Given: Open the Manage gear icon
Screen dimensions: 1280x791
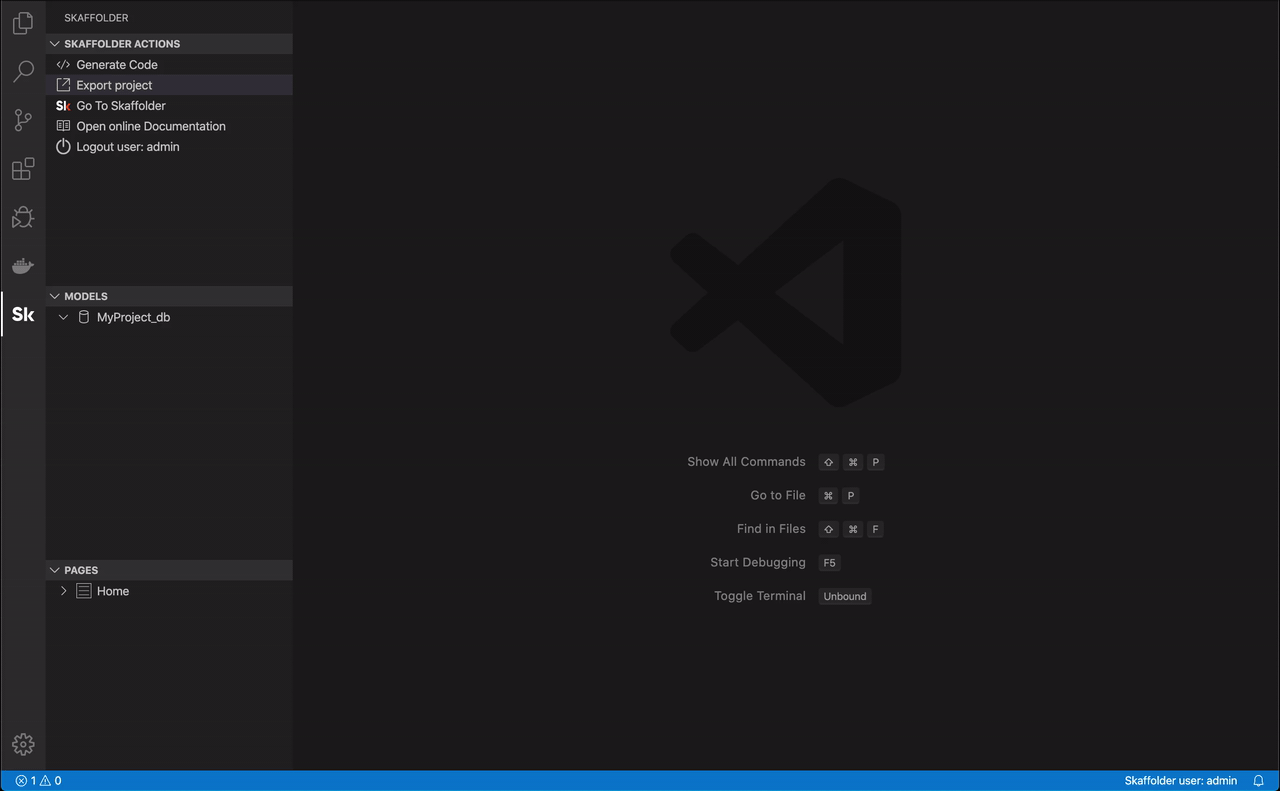Looking at the screenshot, I should click(x=23, y=745).
